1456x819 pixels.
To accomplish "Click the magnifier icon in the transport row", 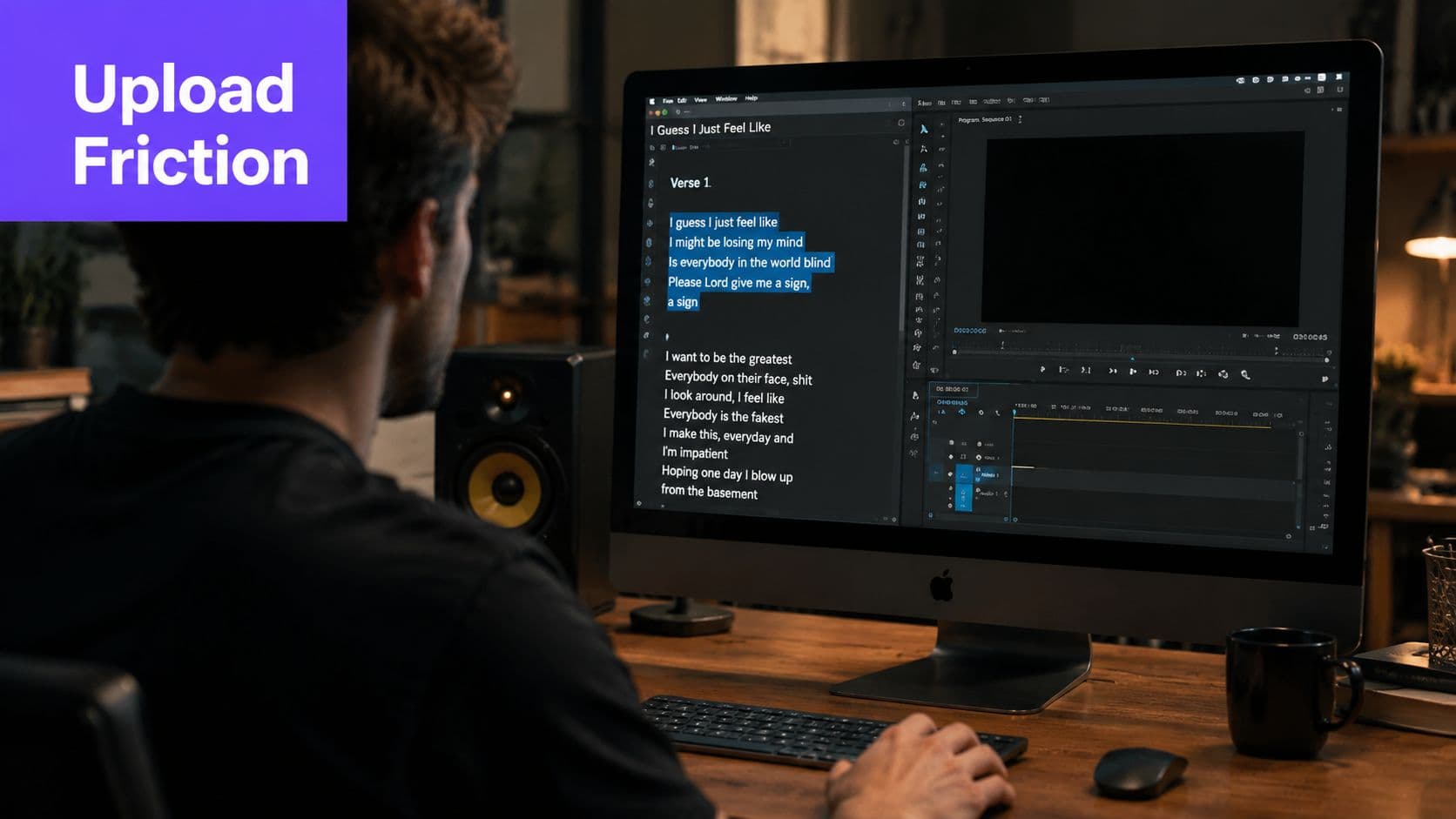I will pyautogui.click(x=1245, y=374).
